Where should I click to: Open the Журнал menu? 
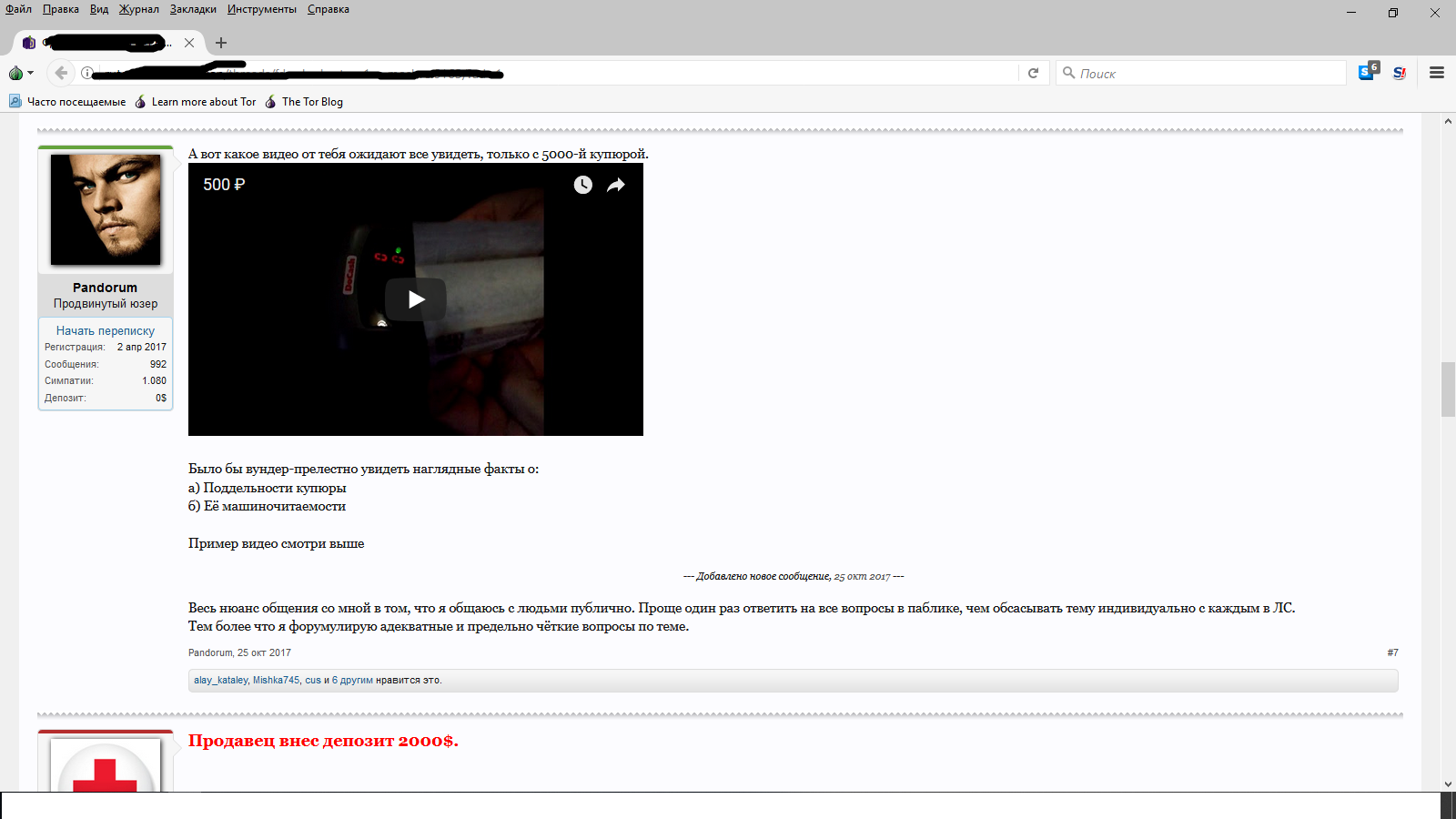[x=138, y=9]
